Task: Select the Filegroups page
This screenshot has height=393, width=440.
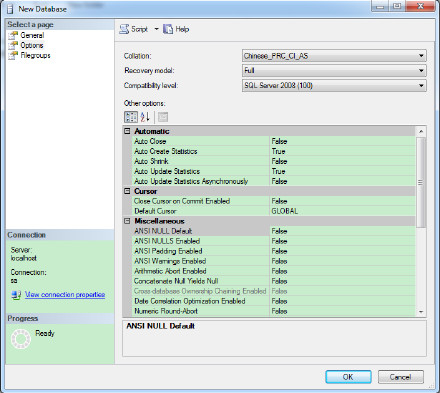Action: [x=35, y=55]
